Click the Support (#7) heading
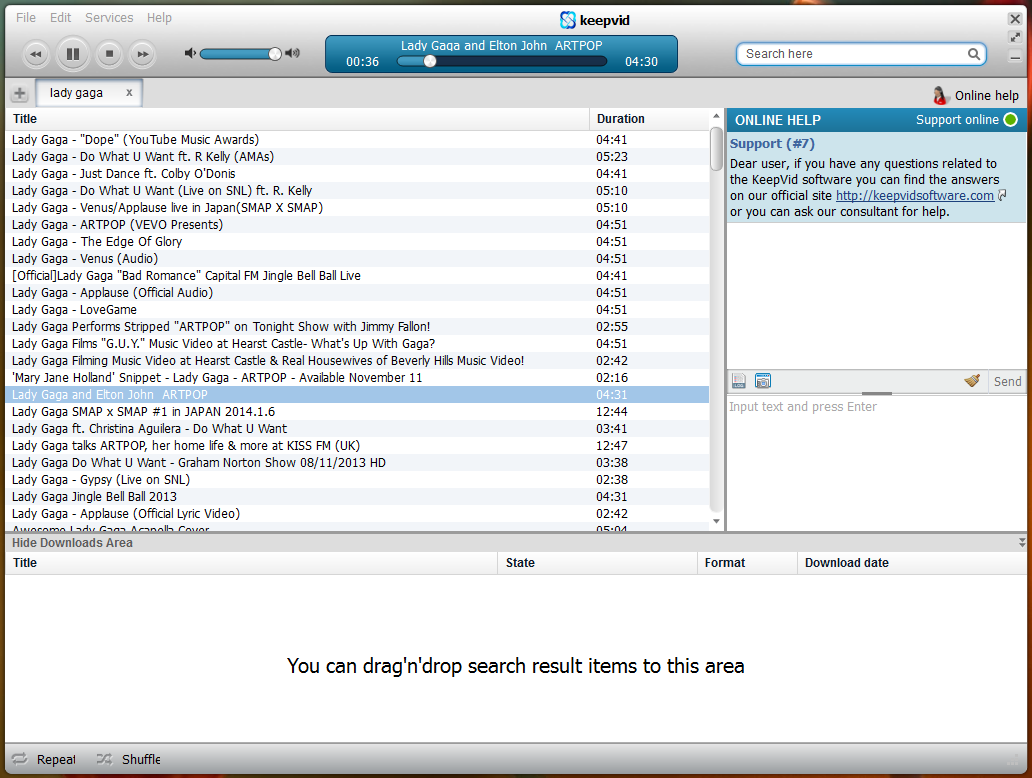1032x778 pixels. 772,143
